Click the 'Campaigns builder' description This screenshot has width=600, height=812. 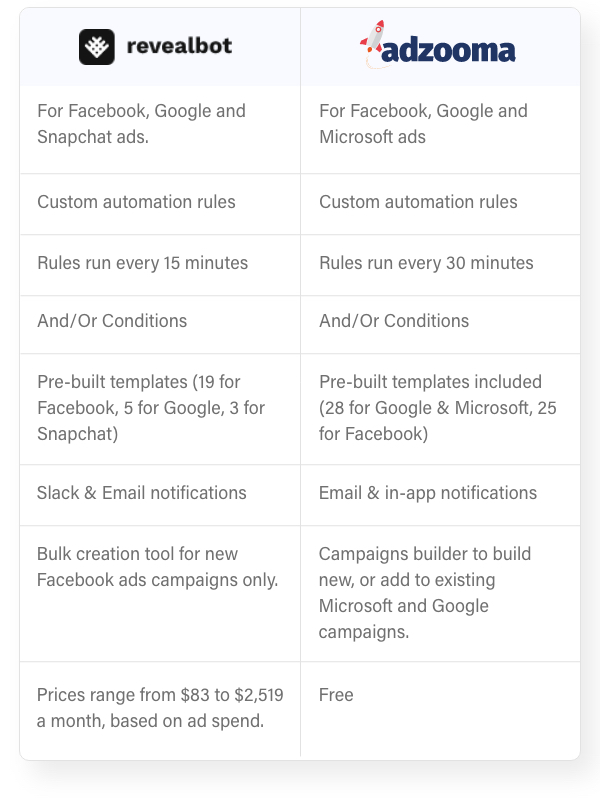pyautogui.click(x=425, y=593)
